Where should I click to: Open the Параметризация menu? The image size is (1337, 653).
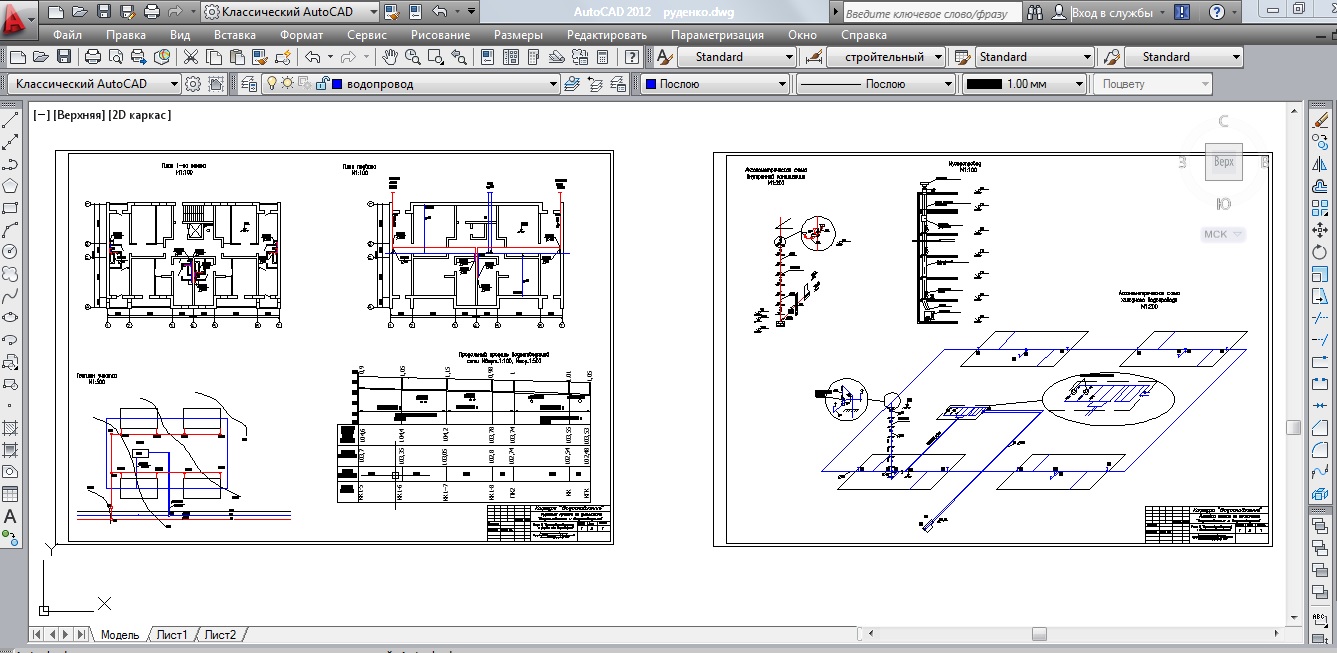(x=717, y=35)
